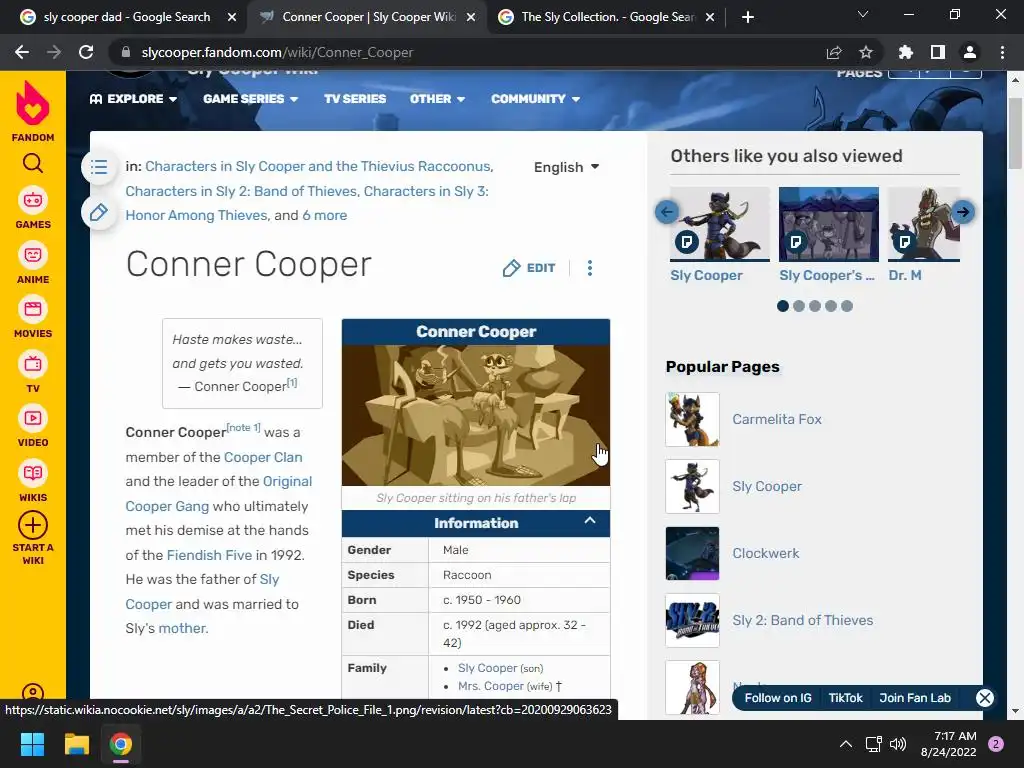Open Conner Cooper infobox image
The height and width of the screenshot is (768, 1024).
pyautogui.click(x=476, y=415)
